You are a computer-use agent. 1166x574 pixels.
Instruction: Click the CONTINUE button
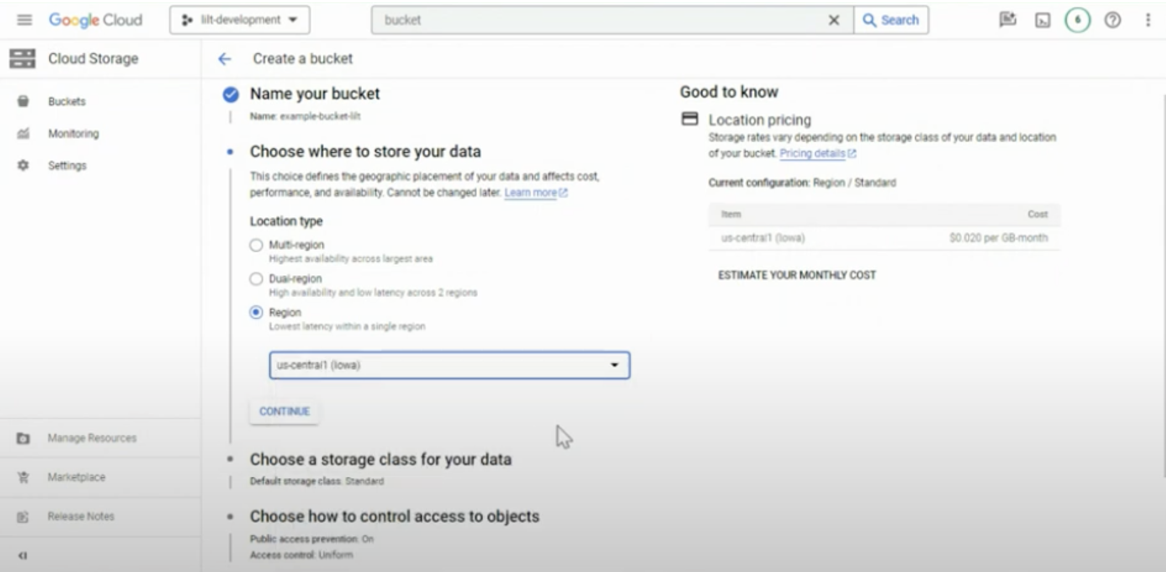tap(285, 411)
